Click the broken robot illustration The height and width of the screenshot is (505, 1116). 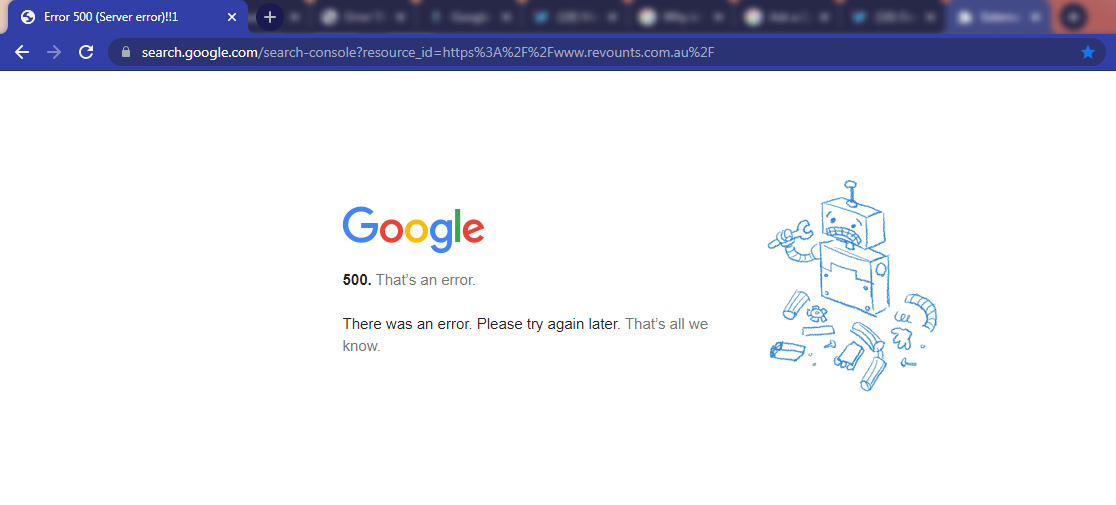coord(852,285)
